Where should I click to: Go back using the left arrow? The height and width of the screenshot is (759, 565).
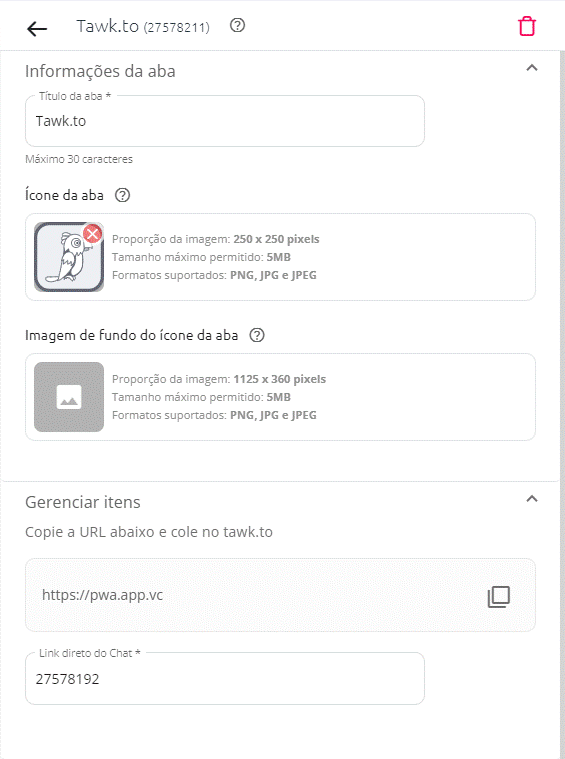click(x=37, y=29)
